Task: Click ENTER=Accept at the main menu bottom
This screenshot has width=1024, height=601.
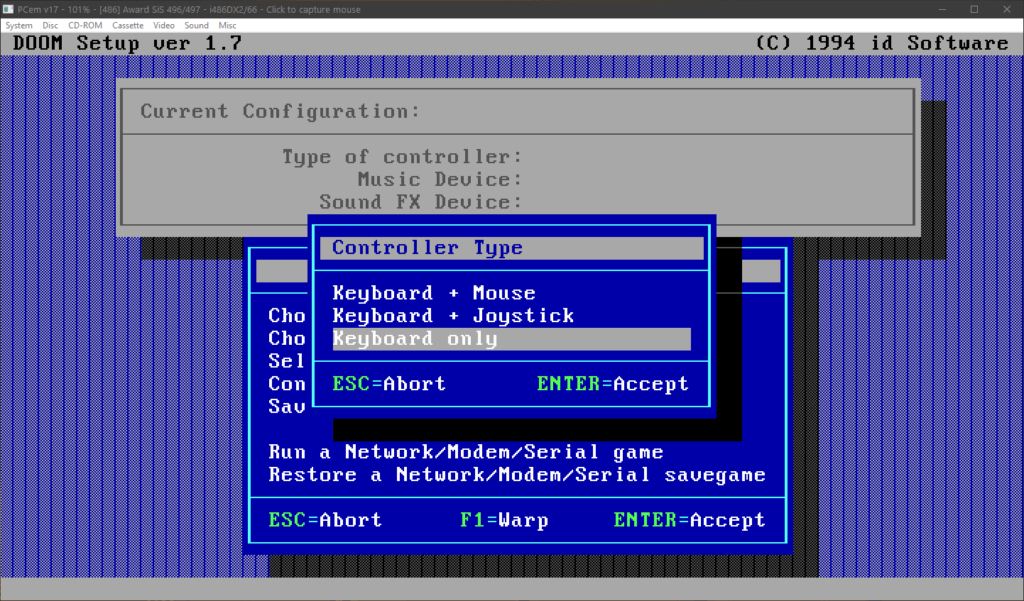Action: click(689, 520)
